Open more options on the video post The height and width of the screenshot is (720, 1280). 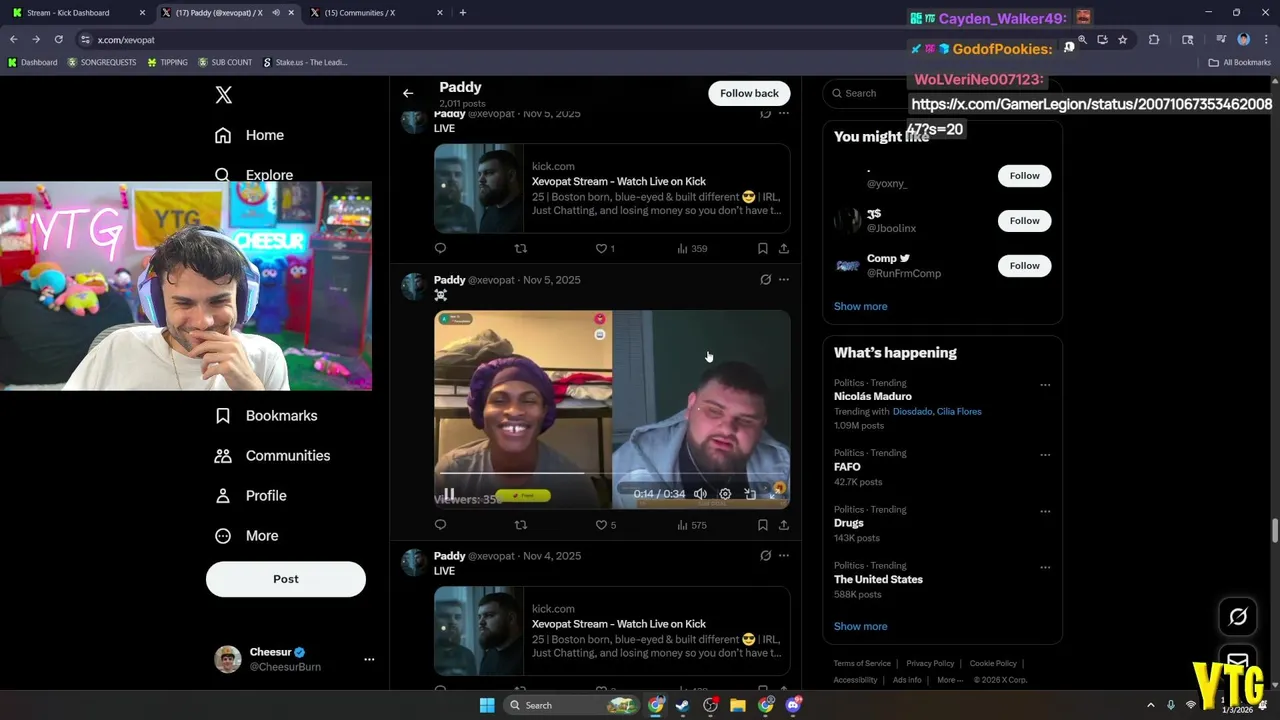click(x=784, y=280)
